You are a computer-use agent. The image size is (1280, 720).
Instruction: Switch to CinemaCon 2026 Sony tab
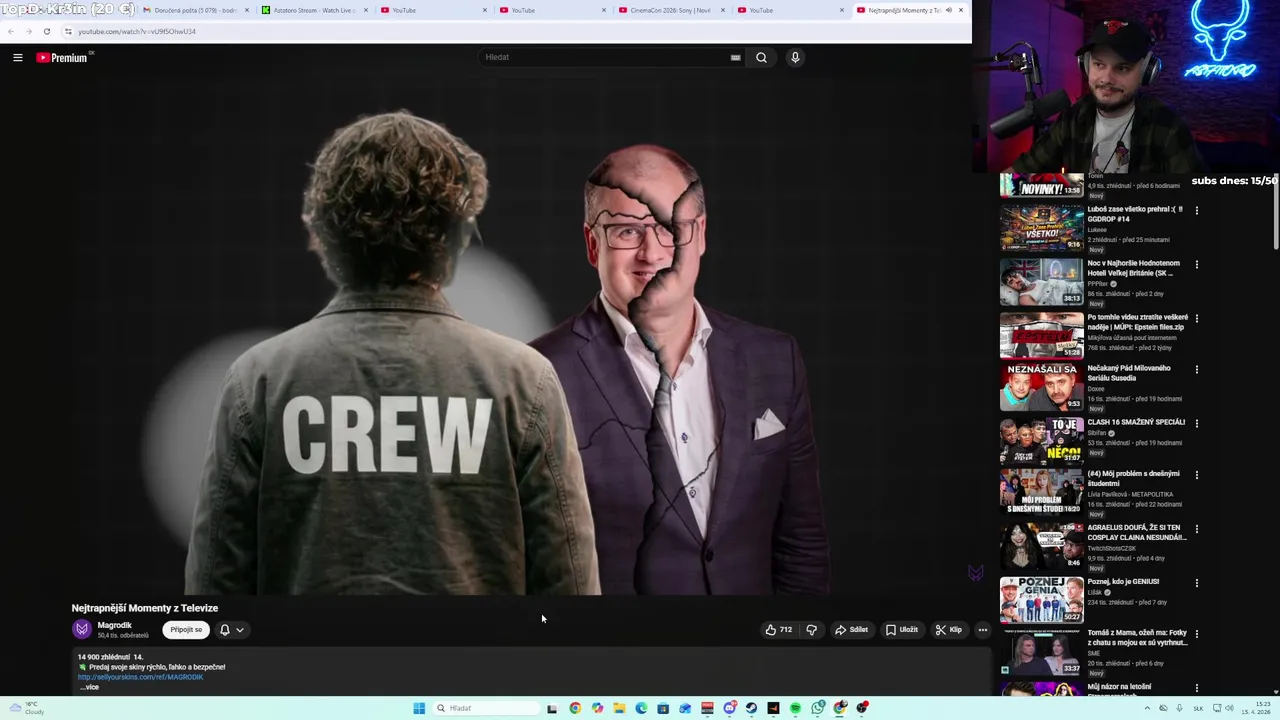671,10
